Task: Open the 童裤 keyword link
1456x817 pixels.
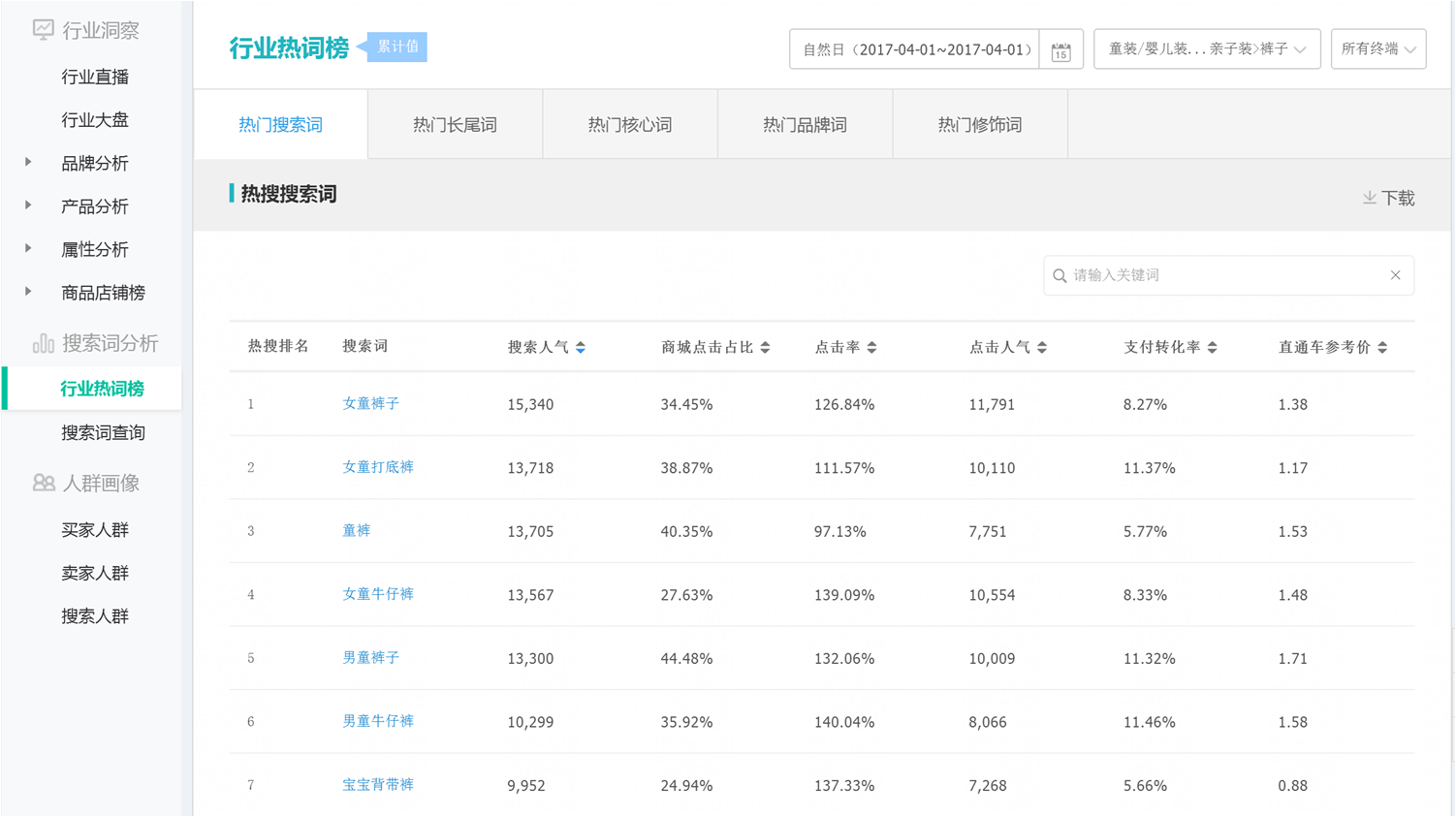Action: [356, 530]
